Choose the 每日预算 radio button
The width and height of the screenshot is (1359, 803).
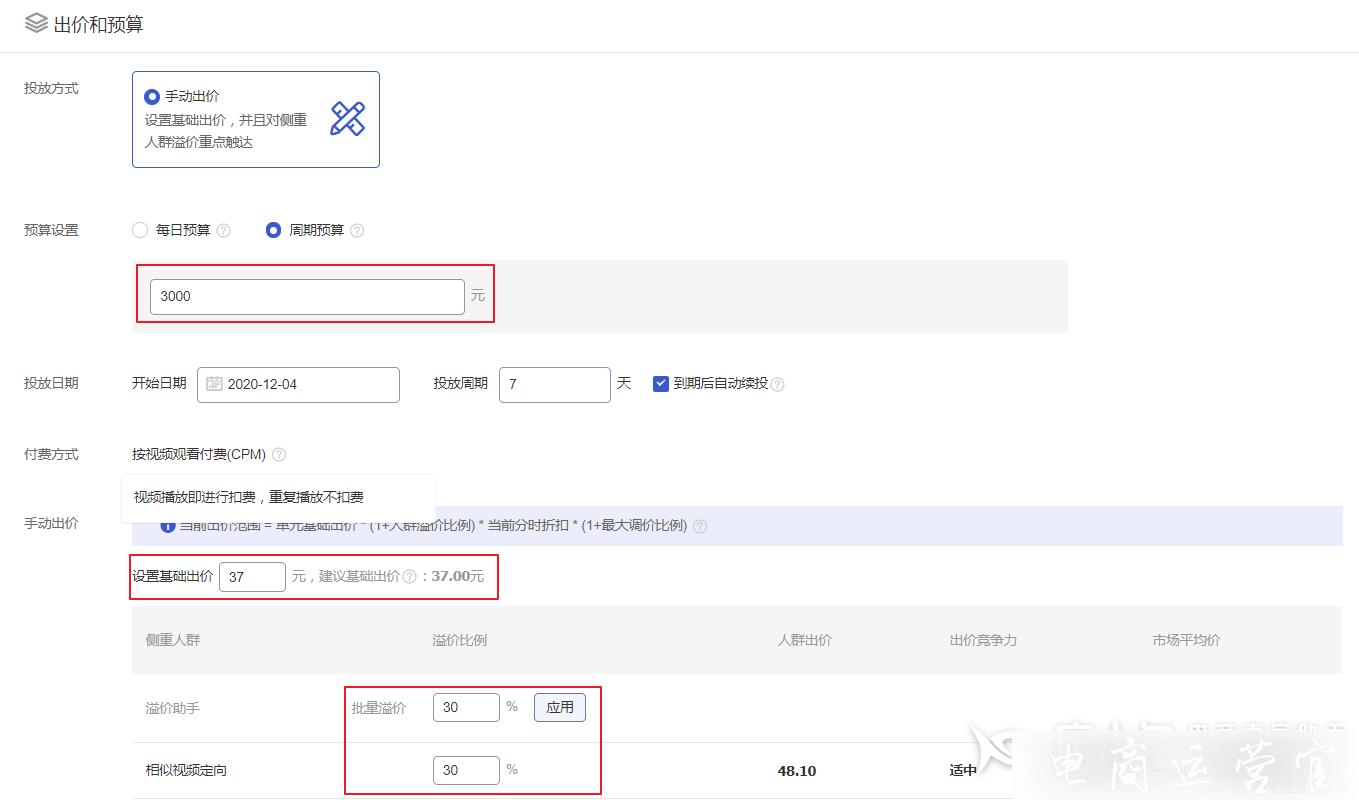140,230
